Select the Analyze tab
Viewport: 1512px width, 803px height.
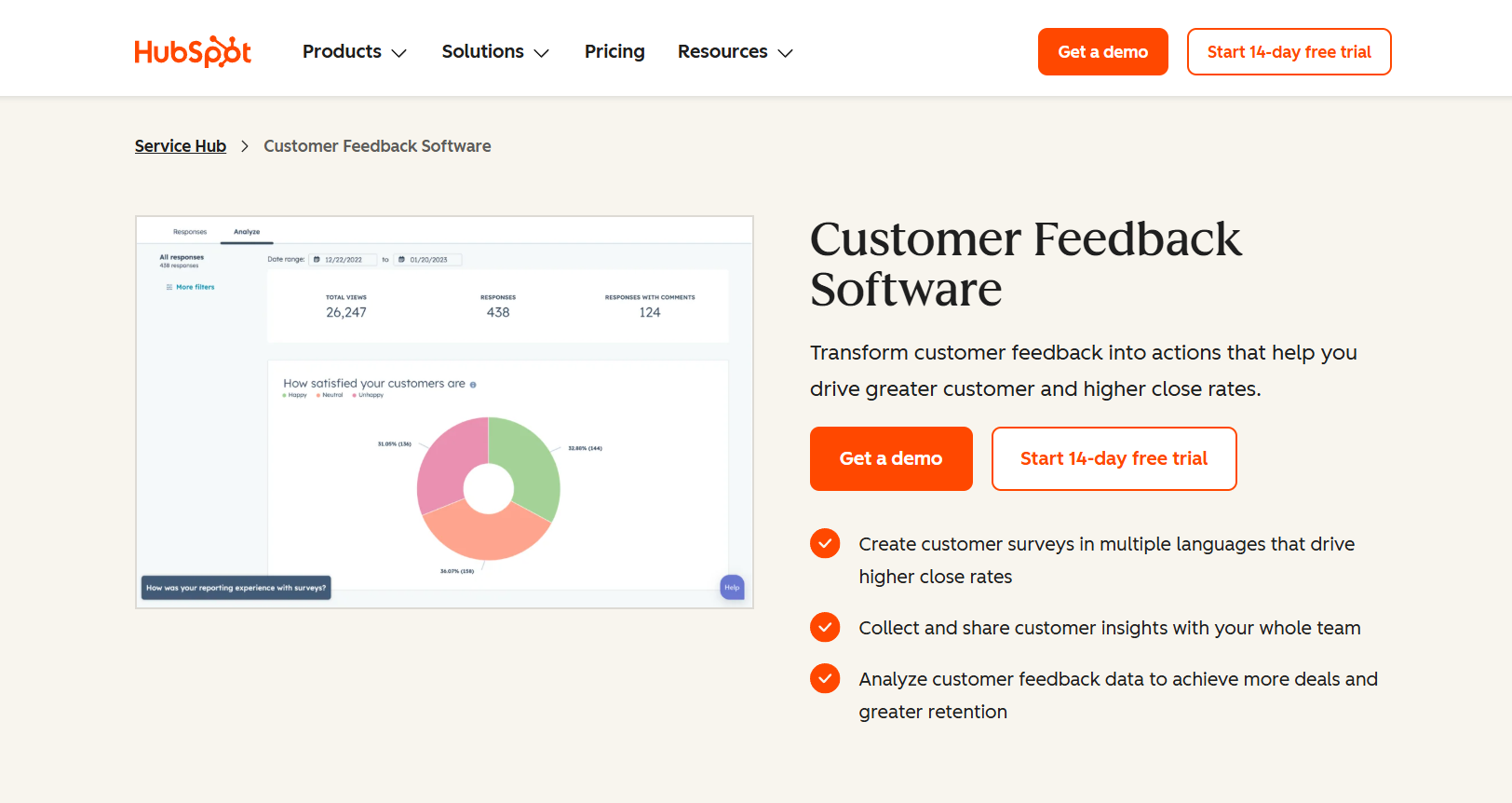247,231
